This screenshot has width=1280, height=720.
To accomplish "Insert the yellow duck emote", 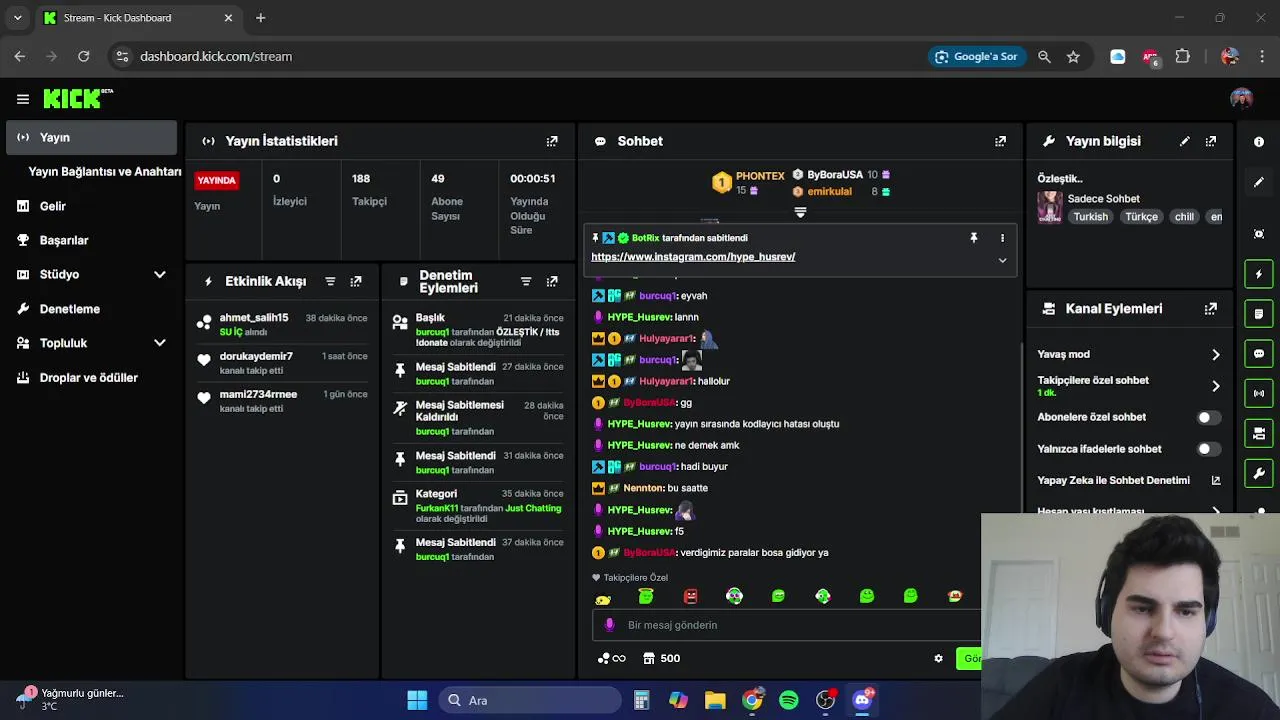I will point(603,597).
